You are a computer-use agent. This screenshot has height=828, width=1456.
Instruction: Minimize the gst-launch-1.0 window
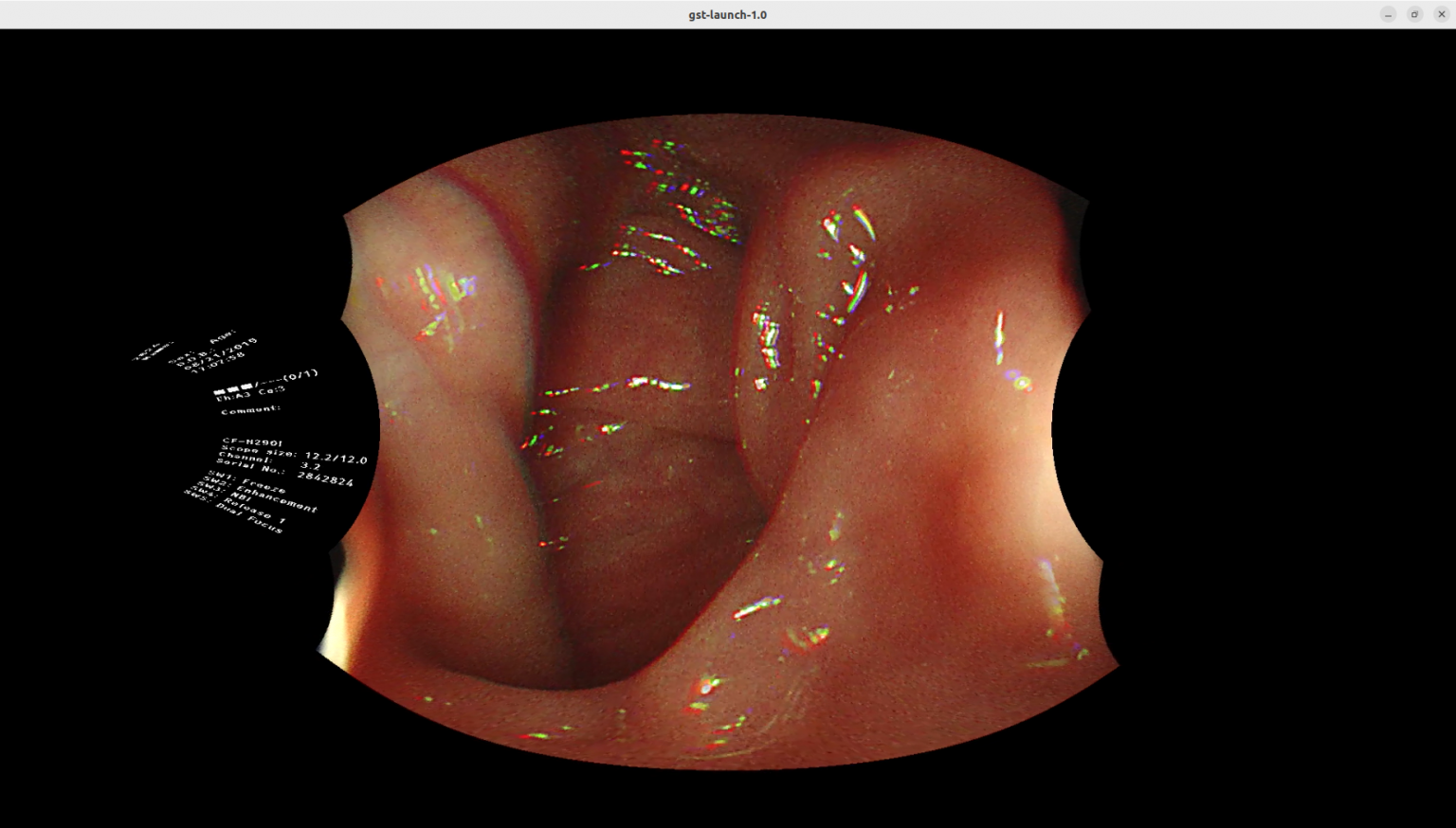[x=1388, y=14]
